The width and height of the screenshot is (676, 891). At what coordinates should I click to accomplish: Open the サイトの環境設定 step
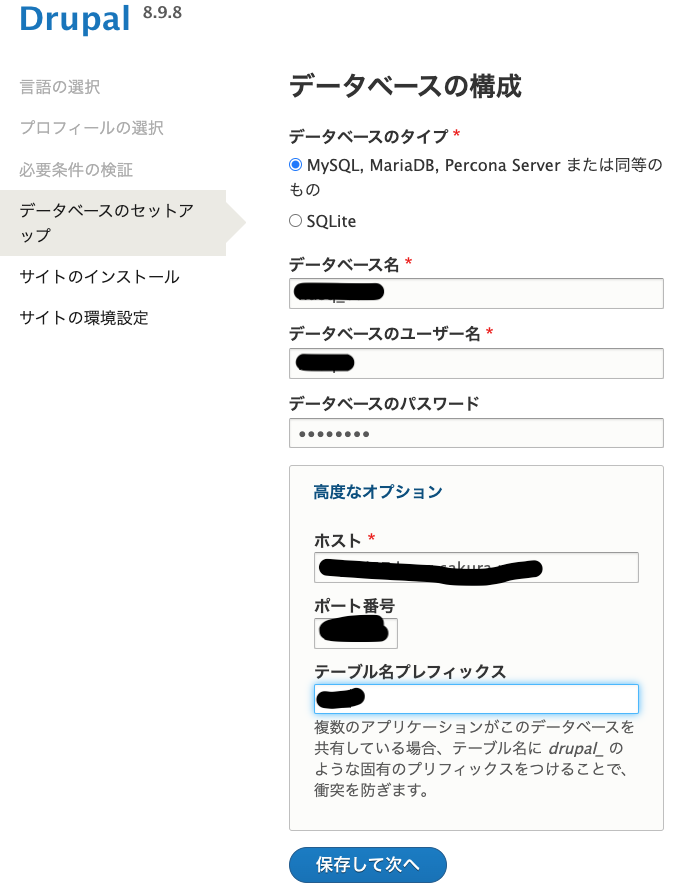[84, 318]
